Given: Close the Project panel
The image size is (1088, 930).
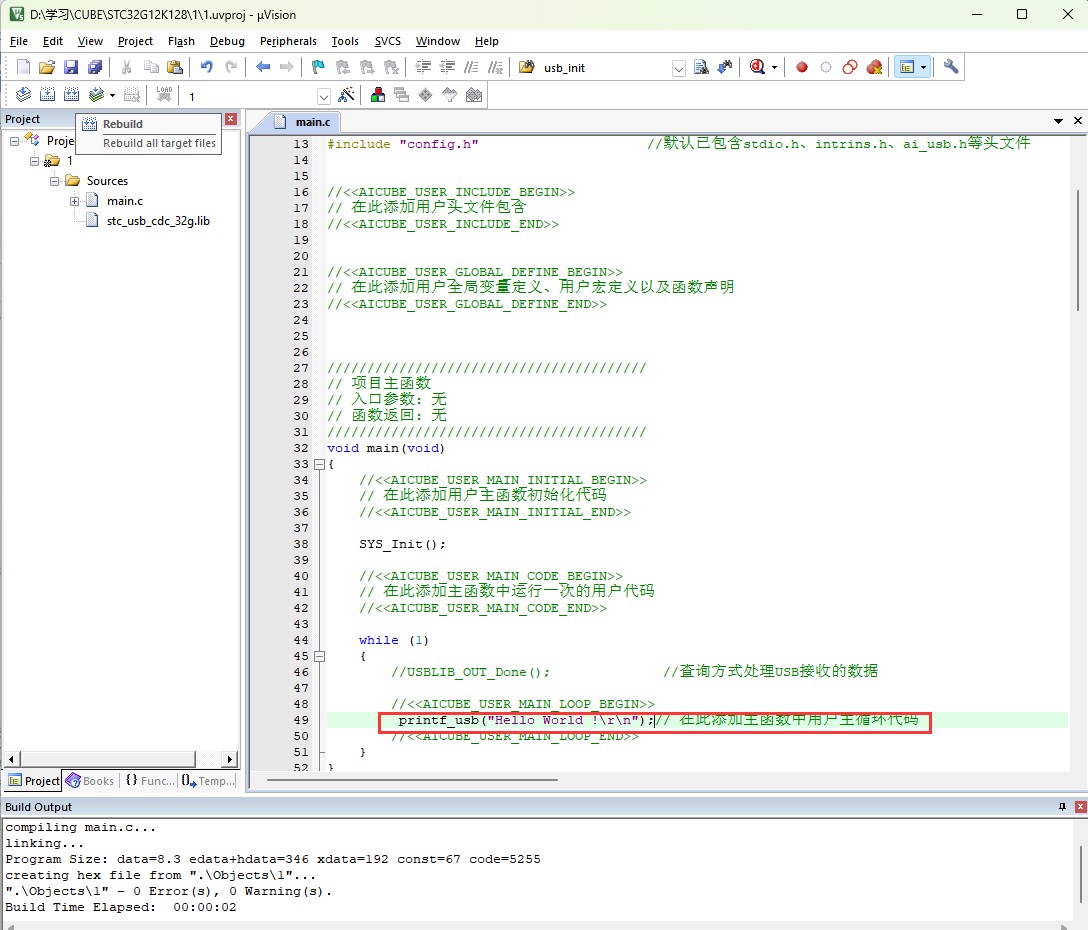Looking at the screenshot, I should click(231, 119).
